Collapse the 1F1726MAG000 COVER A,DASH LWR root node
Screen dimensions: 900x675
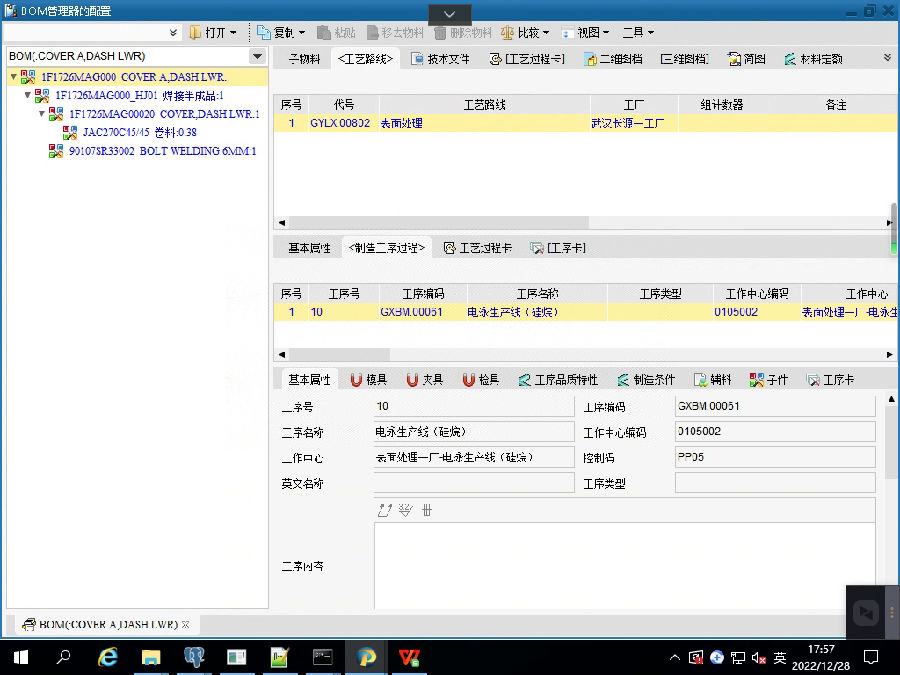coord(13,77)
